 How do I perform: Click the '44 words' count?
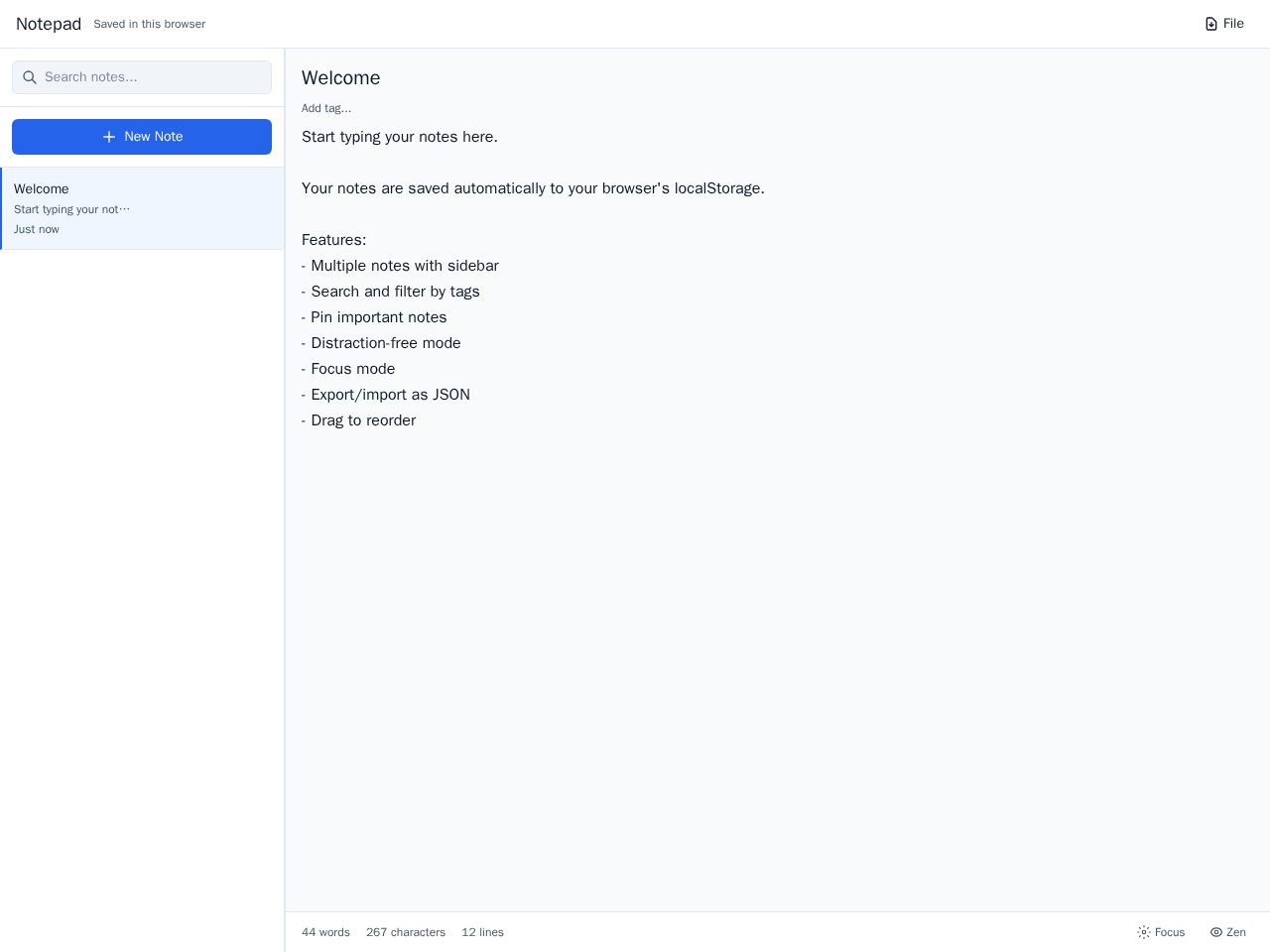point(325,932)
